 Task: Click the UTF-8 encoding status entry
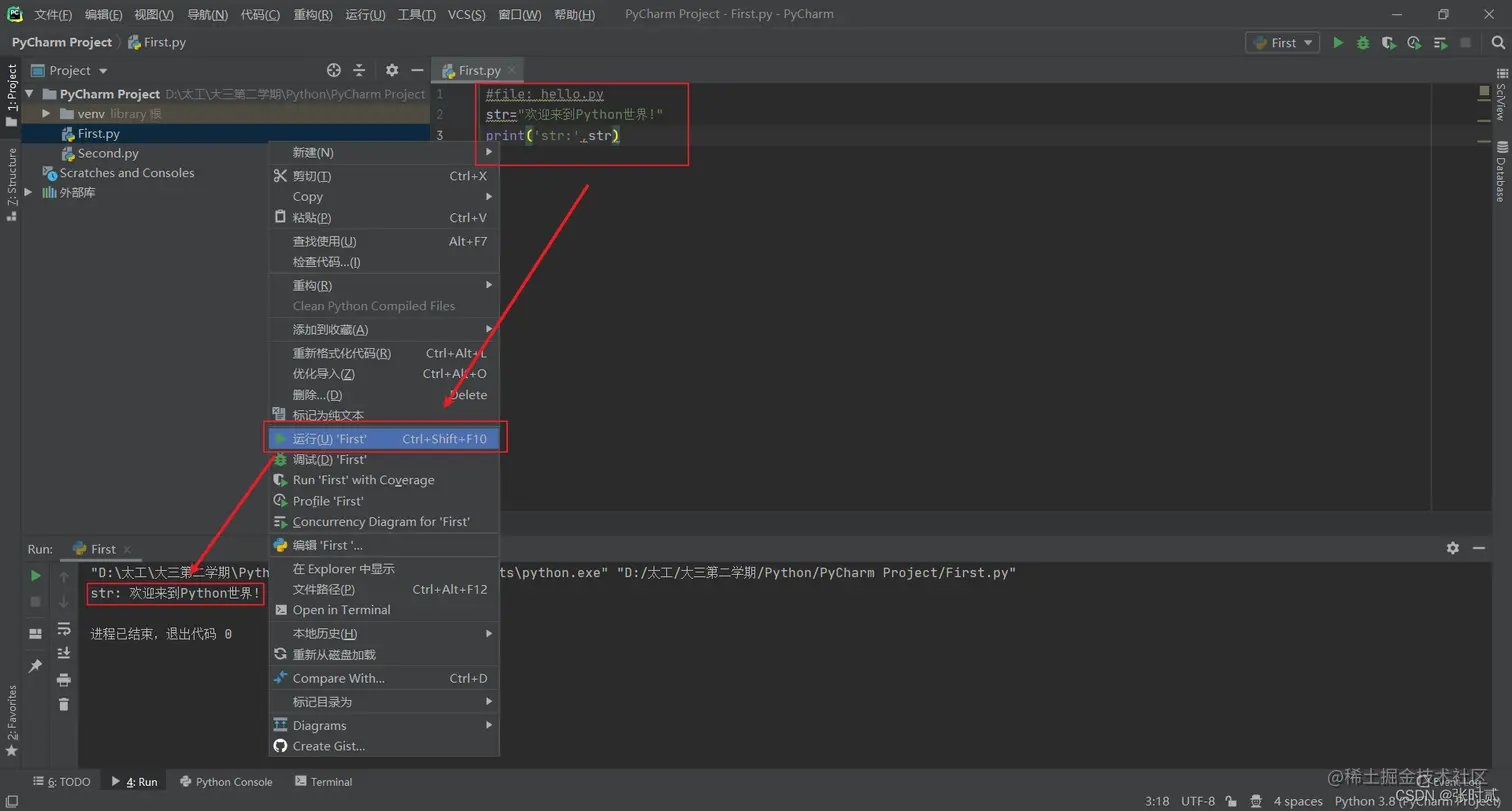tap(1198, 801)
